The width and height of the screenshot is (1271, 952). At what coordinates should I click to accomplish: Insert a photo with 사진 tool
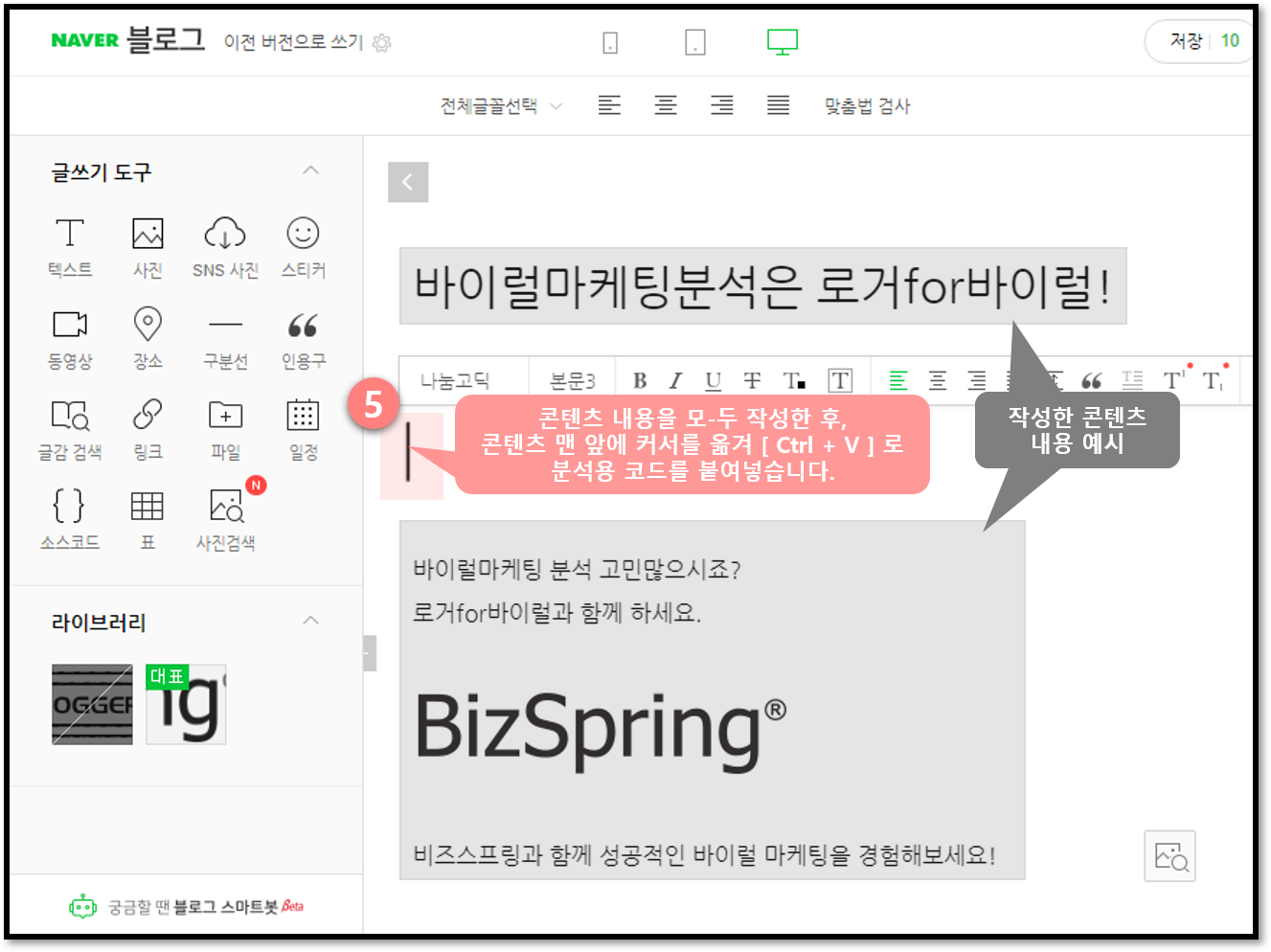148,247
